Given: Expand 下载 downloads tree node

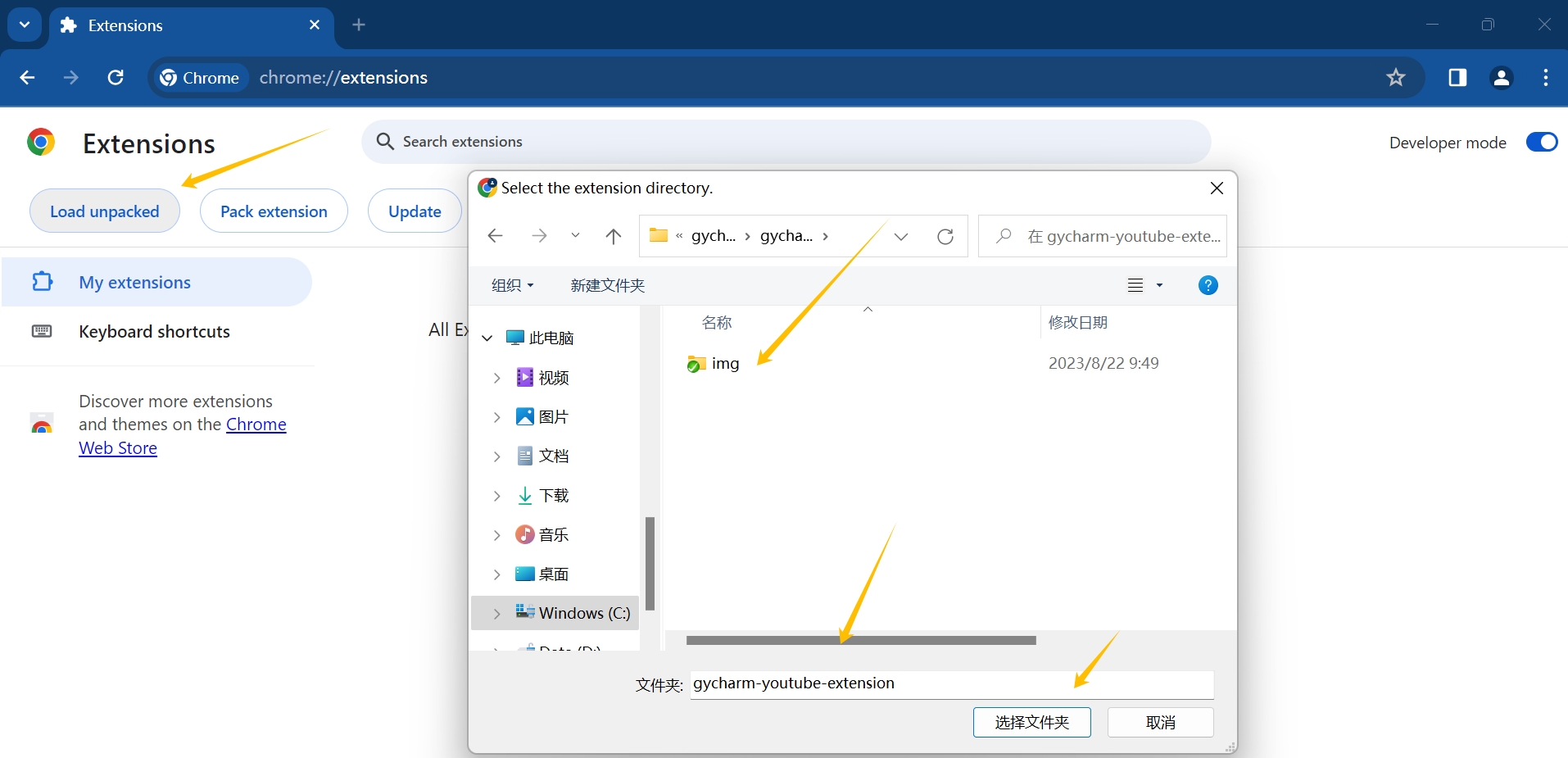Looking at the screenshot, I should (x=496, y=496).
